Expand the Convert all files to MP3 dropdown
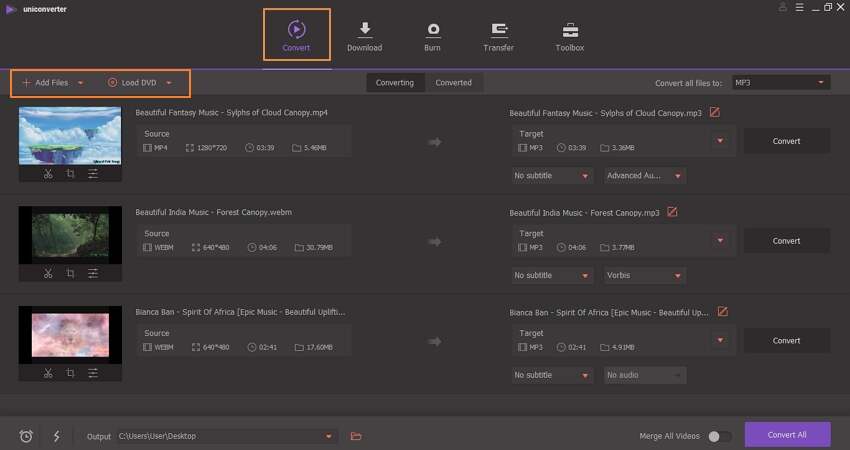This screenshot has width=850, height=450. [x=780, y=82]
